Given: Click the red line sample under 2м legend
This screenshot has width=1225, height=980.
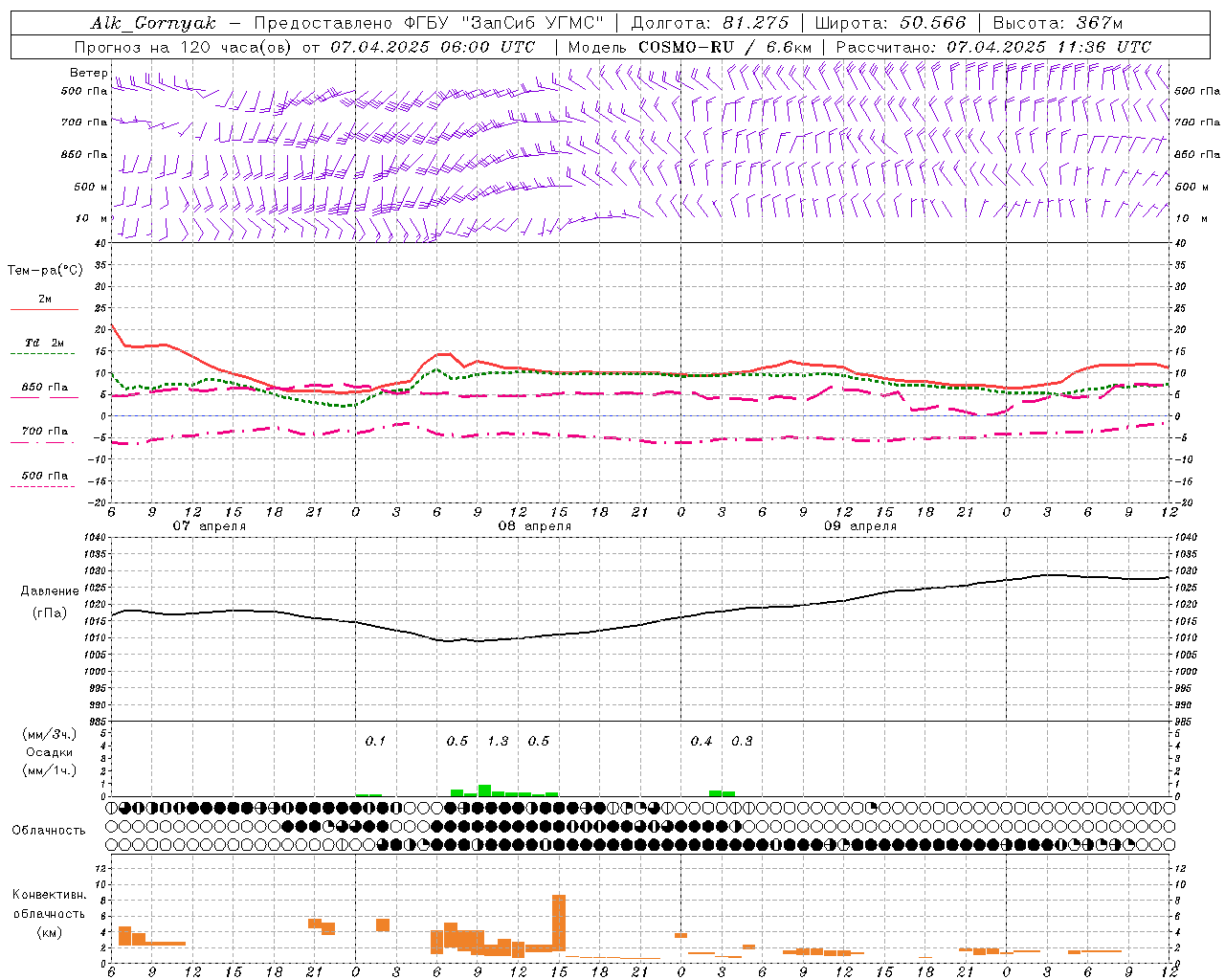Looking at the screenshot, I should coord(44,309).
